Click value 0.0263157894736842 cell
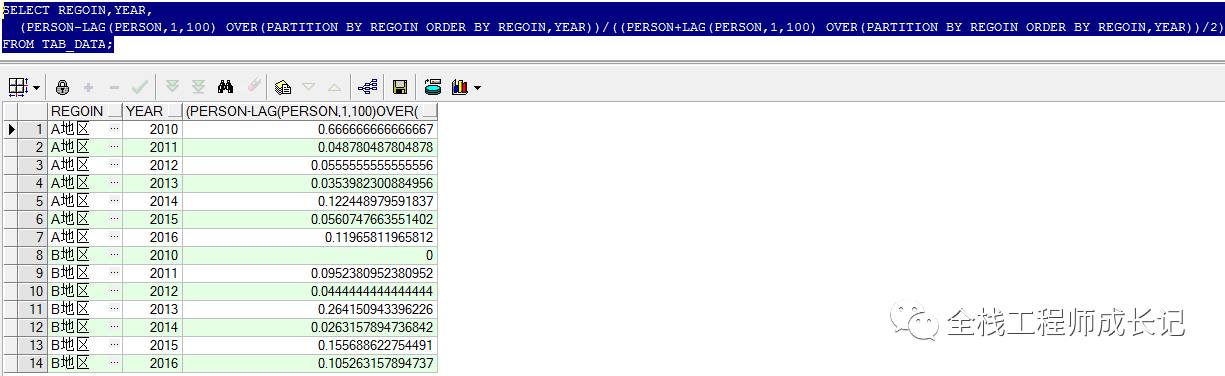 [311, 327]
